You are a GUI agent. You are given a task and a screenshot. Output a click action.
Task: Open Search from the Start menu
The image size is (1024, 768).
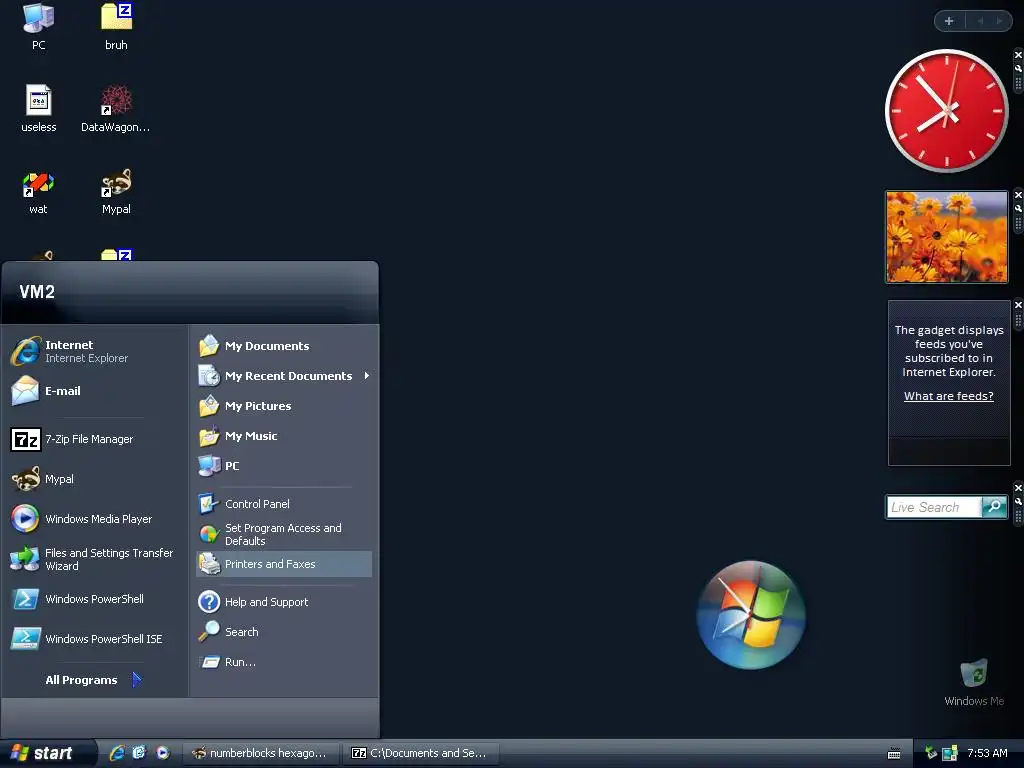283,632
